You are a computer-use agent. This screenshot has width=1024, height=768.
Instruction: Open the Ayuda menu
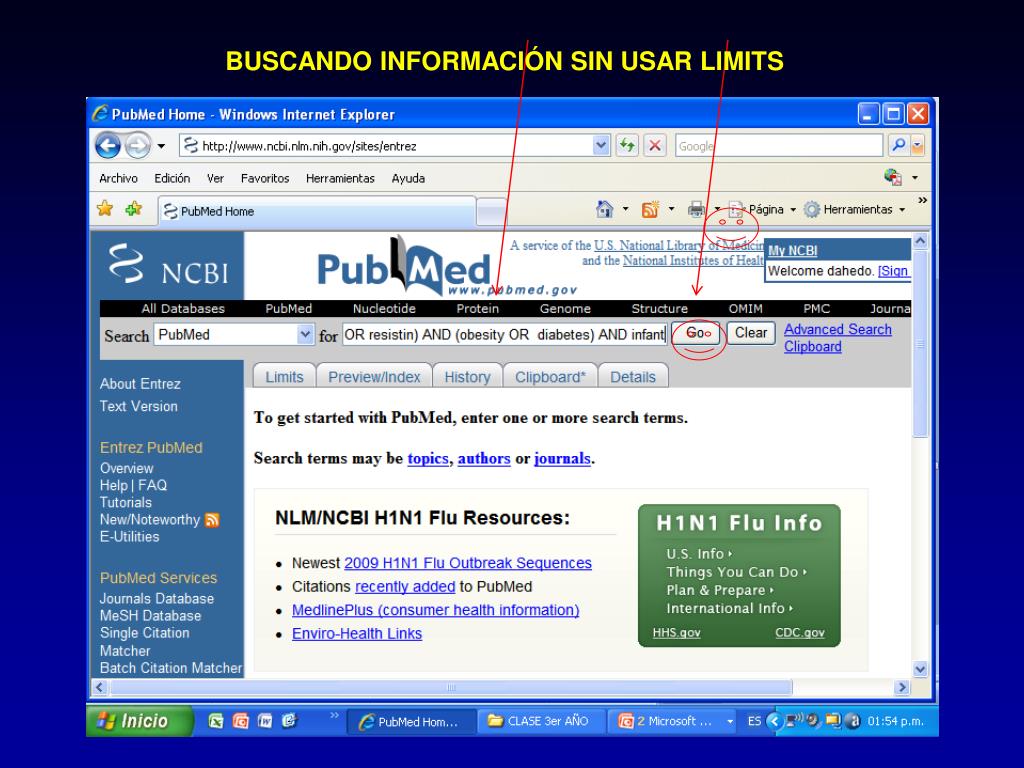pyautogui.click(x=408, y=178)
